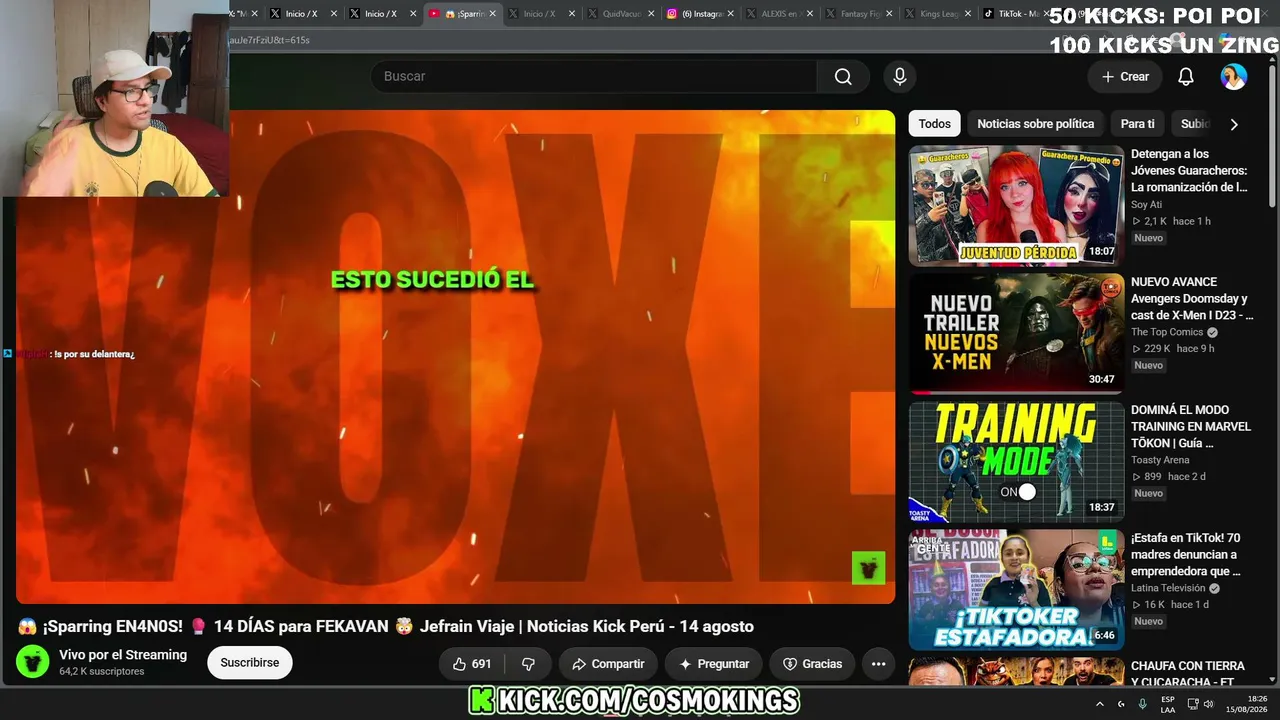Screen dimensions: 1280x720
Task: Select the Todos filter chip
Action: (x=934, y=124)
